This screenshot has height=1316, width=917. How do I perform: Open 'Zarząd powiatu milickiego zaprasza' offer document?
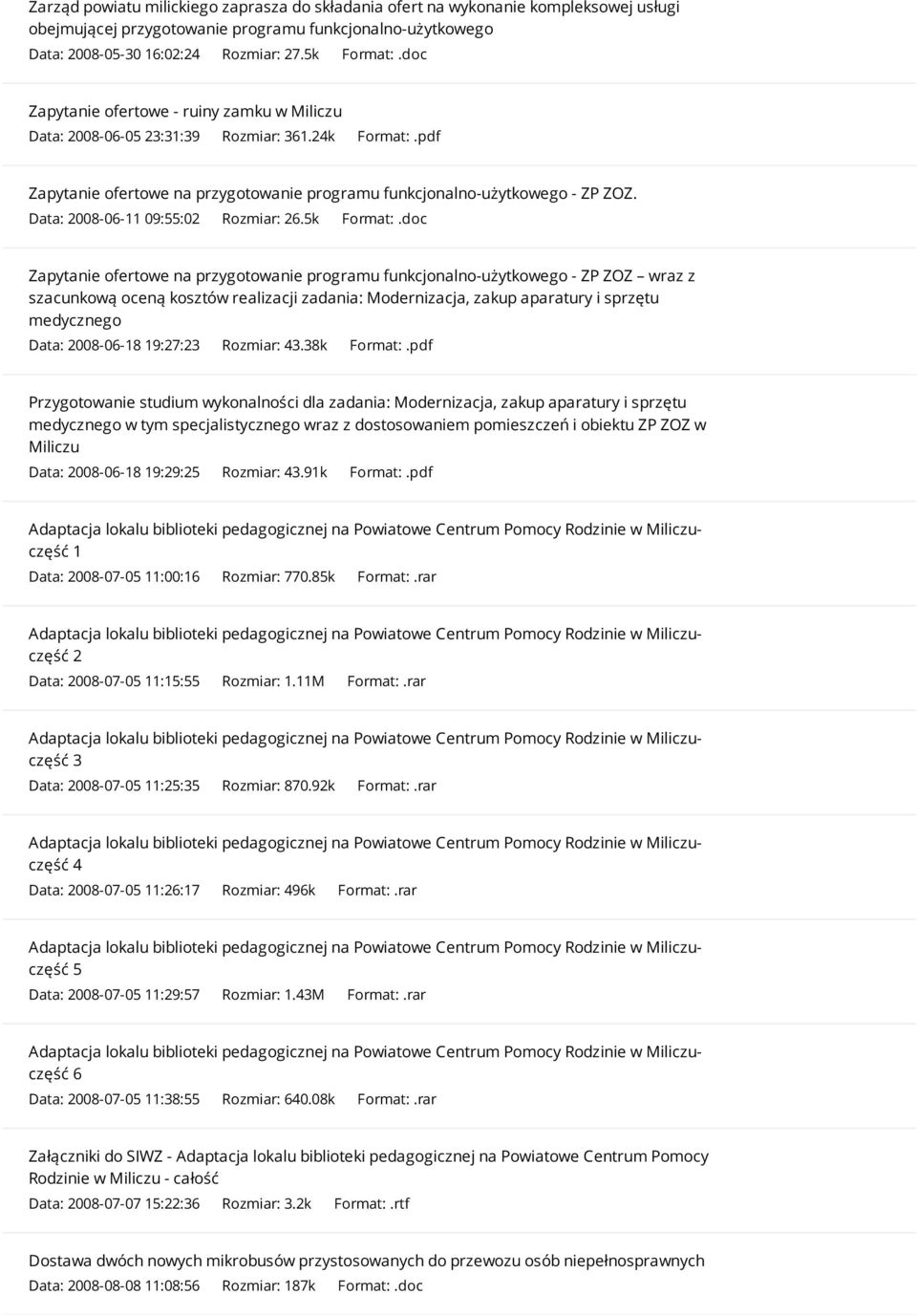tap(354, 17)
